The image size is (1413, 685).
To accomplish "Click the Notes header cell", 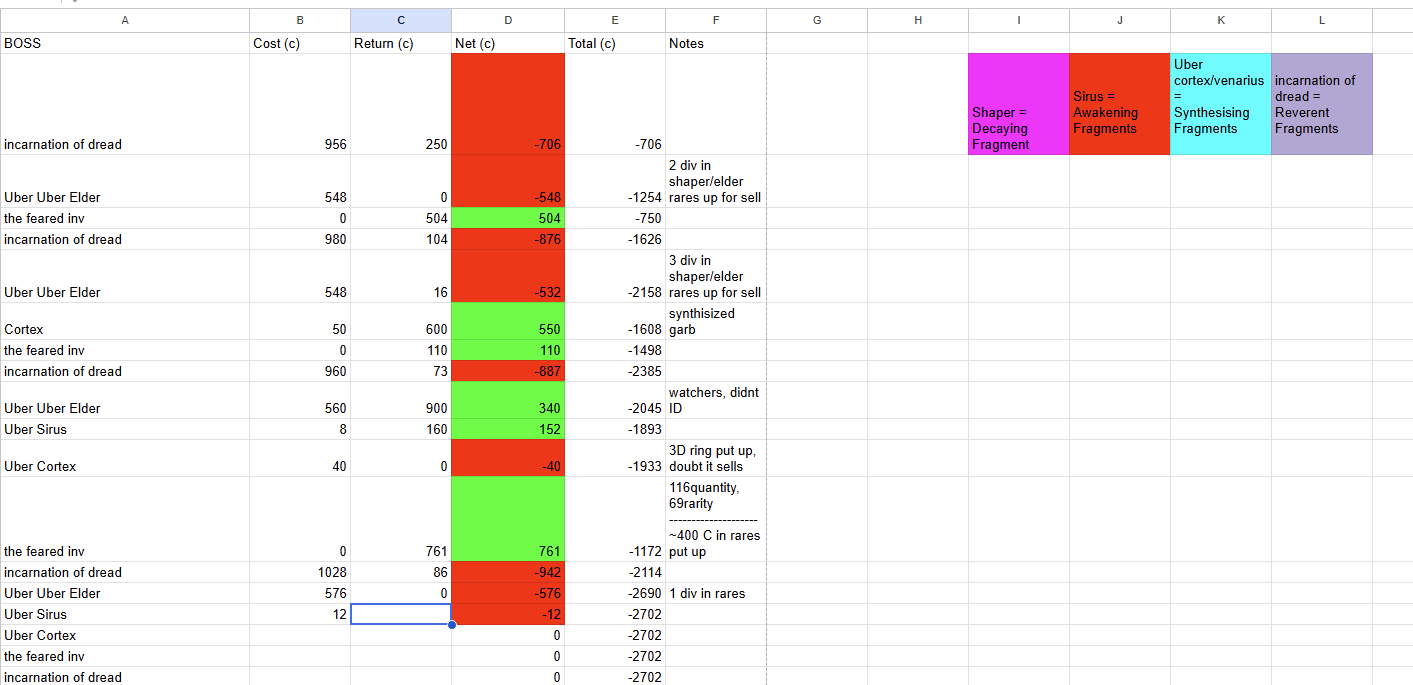I will coord(716,43).
